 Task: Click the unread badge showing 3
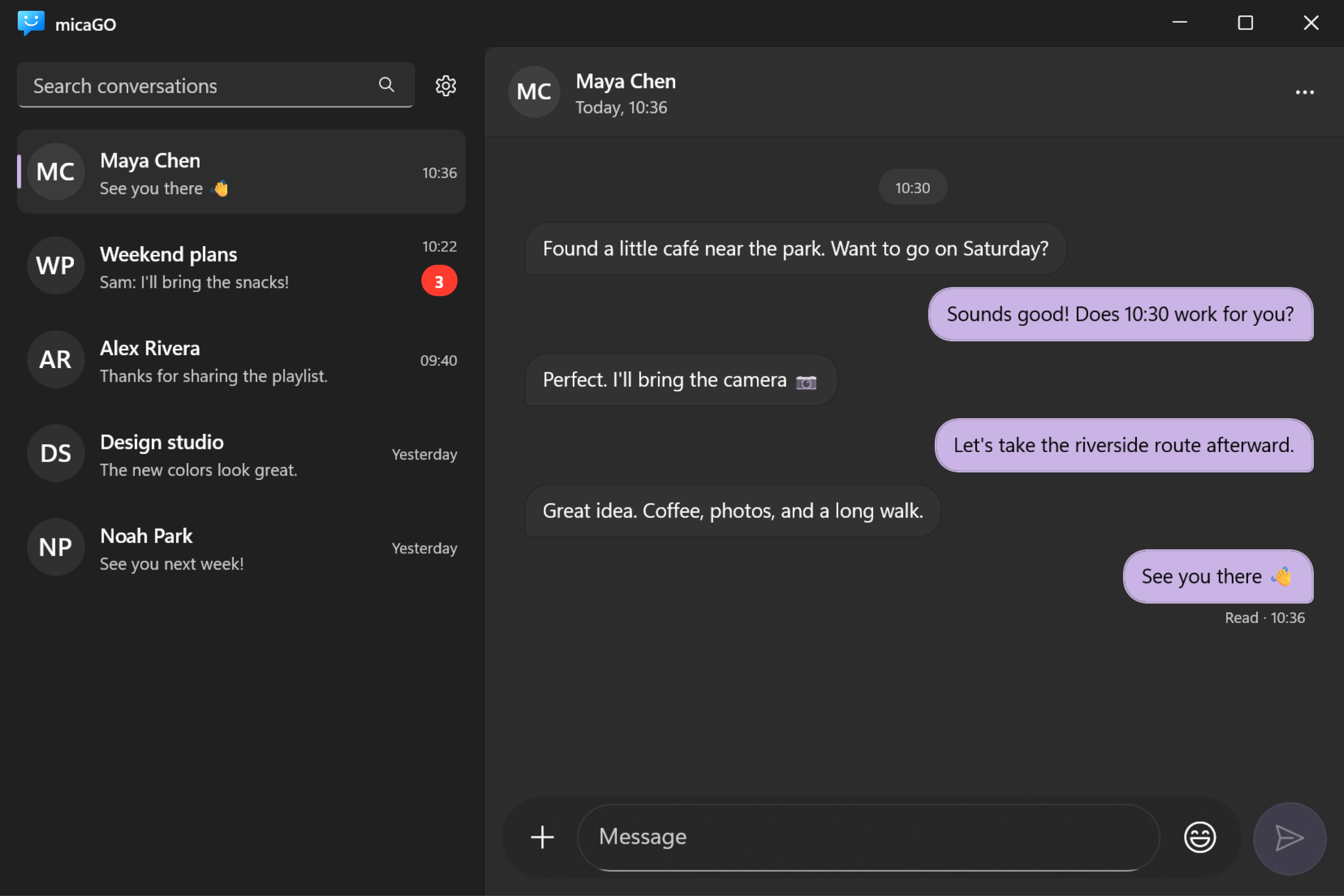tap(439, 281)
